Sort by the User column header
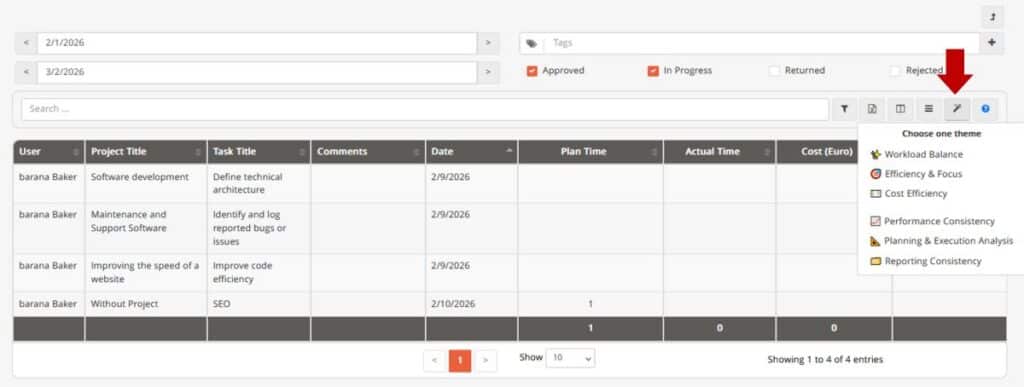 pos(49,151)
